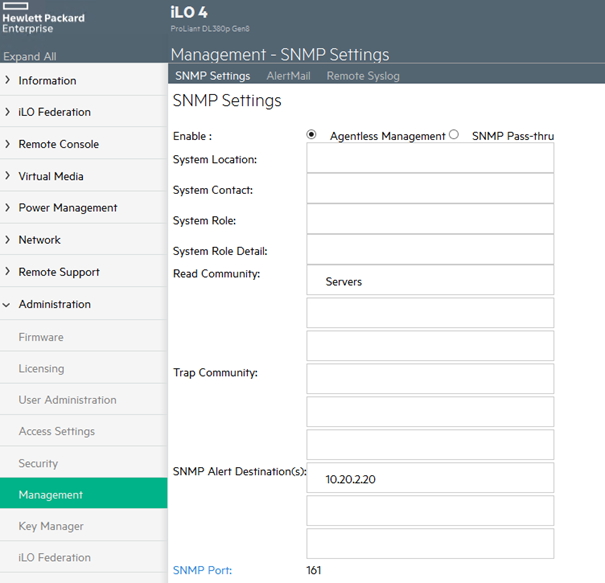Open the Security page
The height and width of the screenshot is (583, 605).
coord(38,463)
